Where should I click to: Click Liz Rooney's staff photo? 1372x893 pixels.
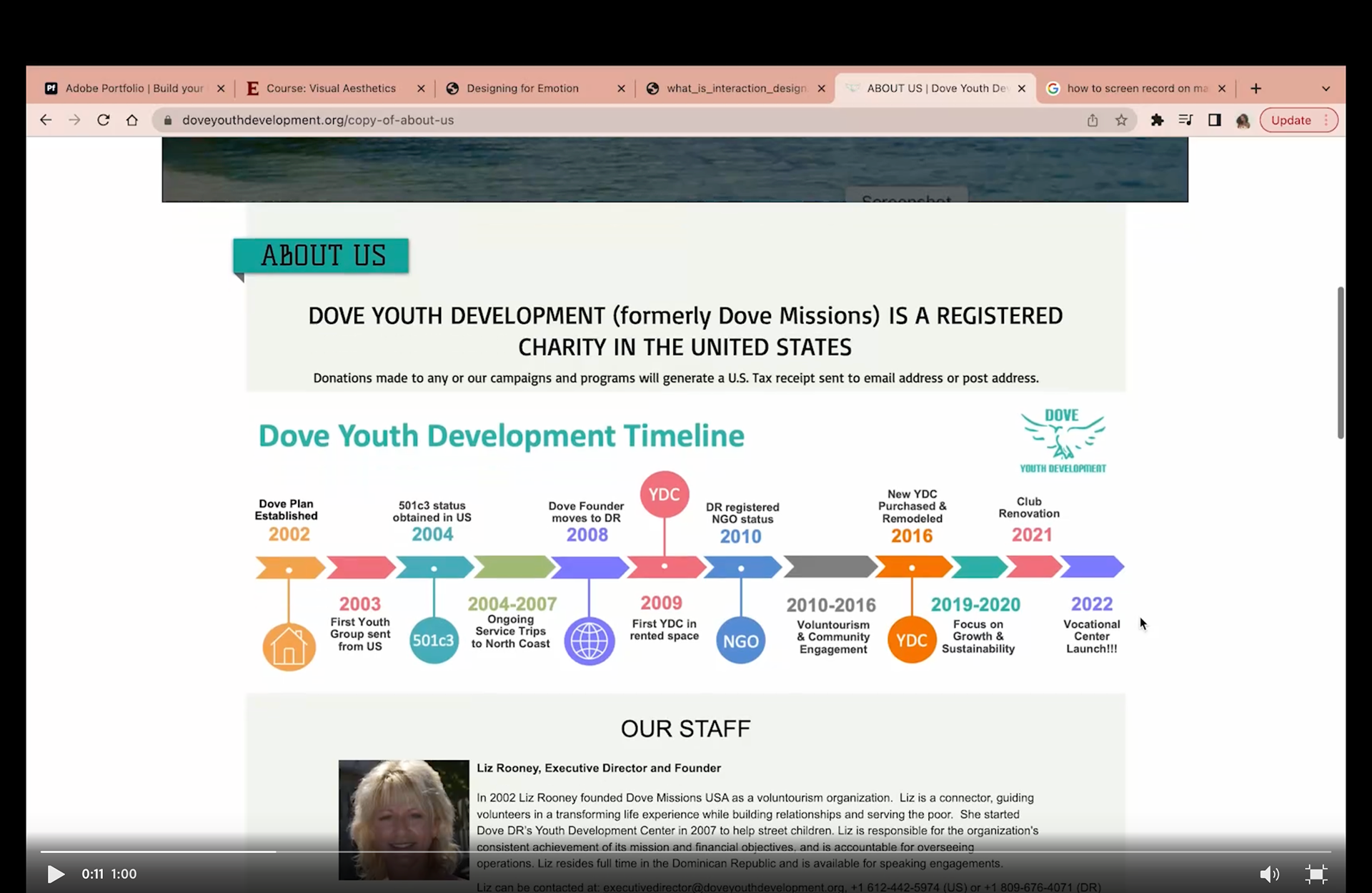click(x=404, y=819)
